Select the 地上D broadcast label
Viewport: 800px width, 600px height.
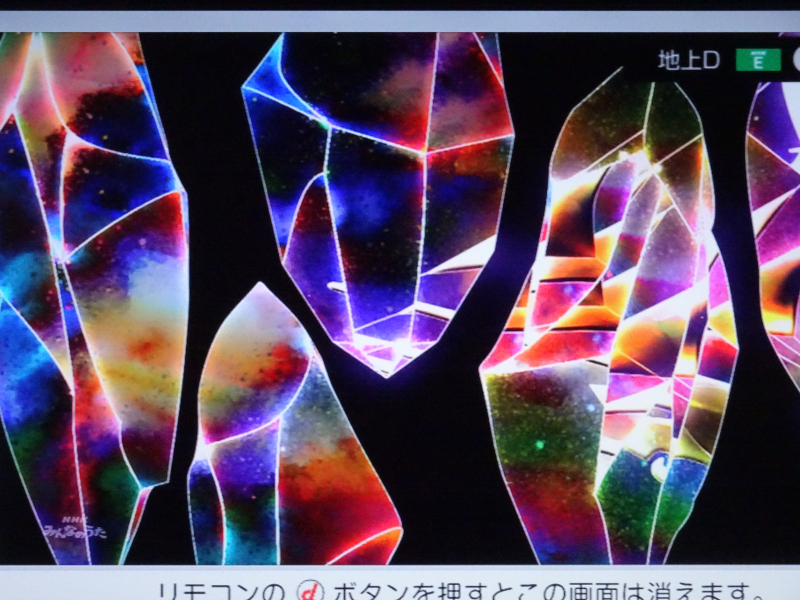pos(689,60)
